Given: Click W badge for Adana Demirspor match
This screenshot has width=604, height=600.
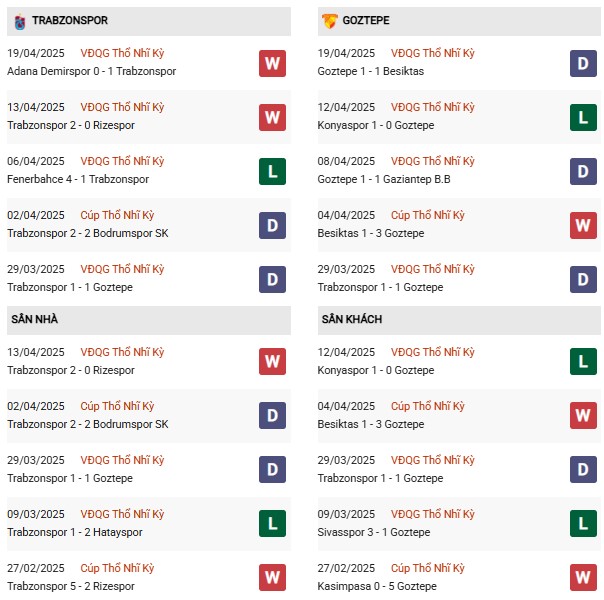Looking at the screenshot, I should tap(272, 64).
